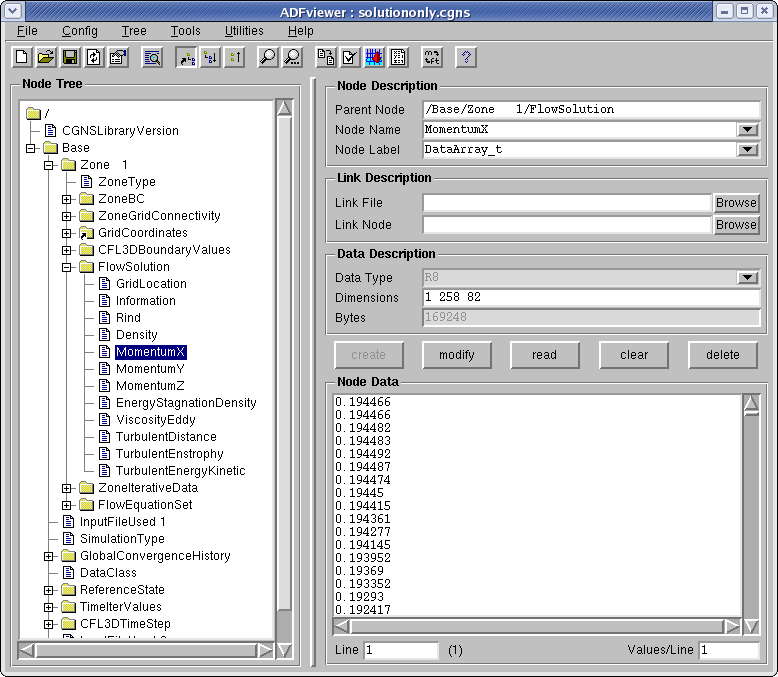Select the TurbulentEnergyKinetic node
The width and height of the screenshot is (778, 677).
tap(181, 471)
